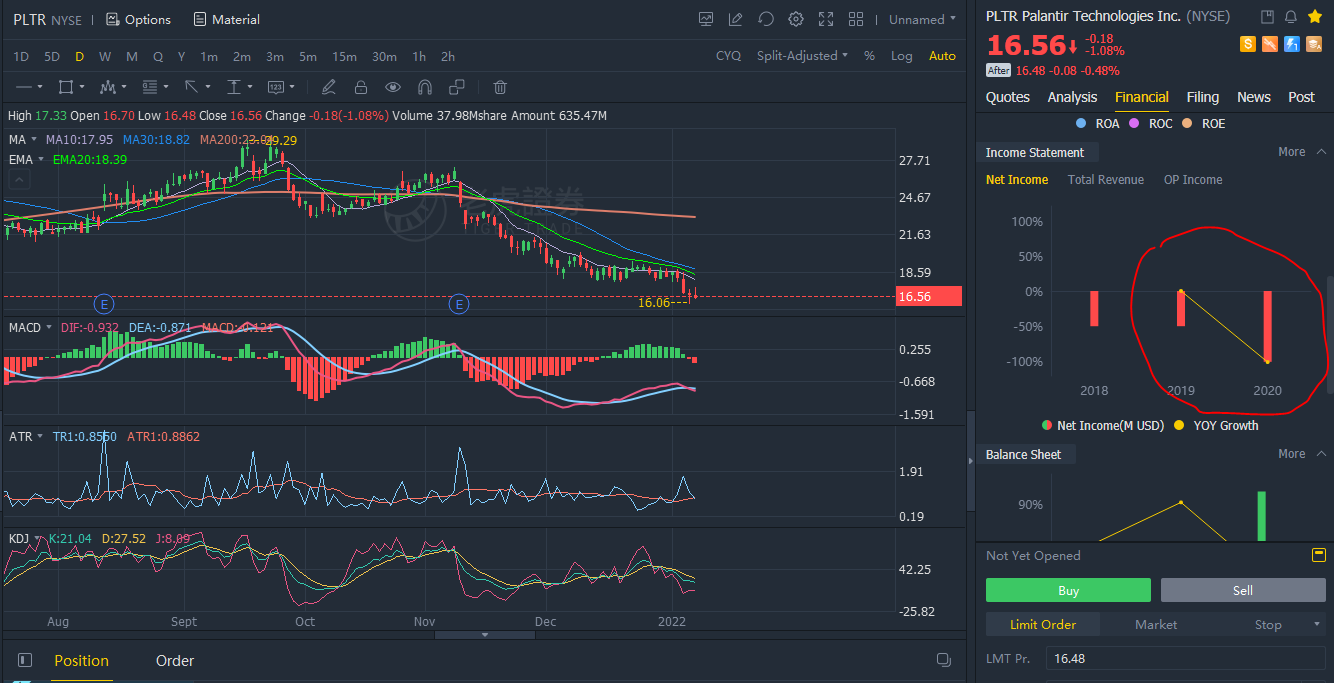Select the brush drawing pencil tool
This screenshot has height=683, width=1334.
point(328,87)
